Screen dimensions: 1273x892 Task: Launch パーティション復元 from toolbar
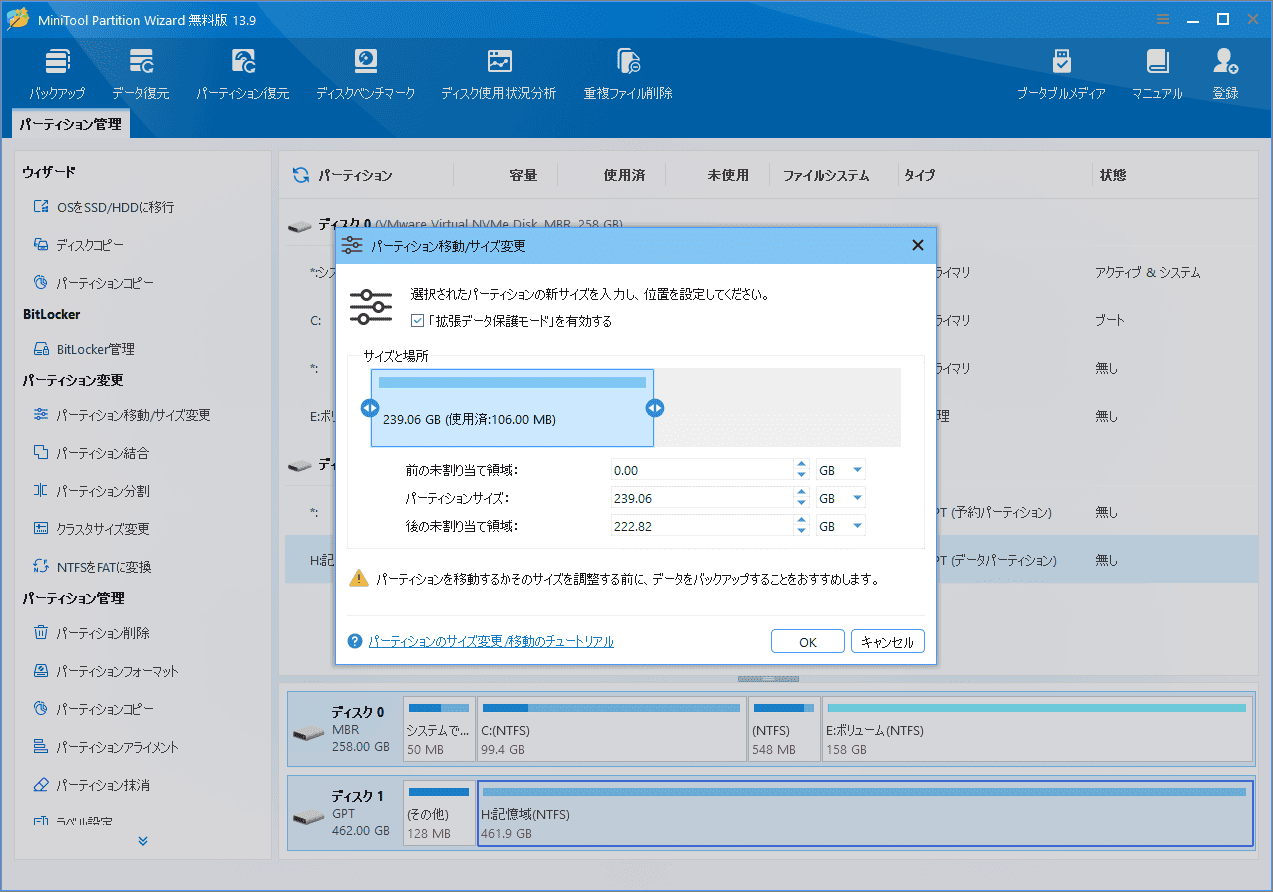coord(242,73)
